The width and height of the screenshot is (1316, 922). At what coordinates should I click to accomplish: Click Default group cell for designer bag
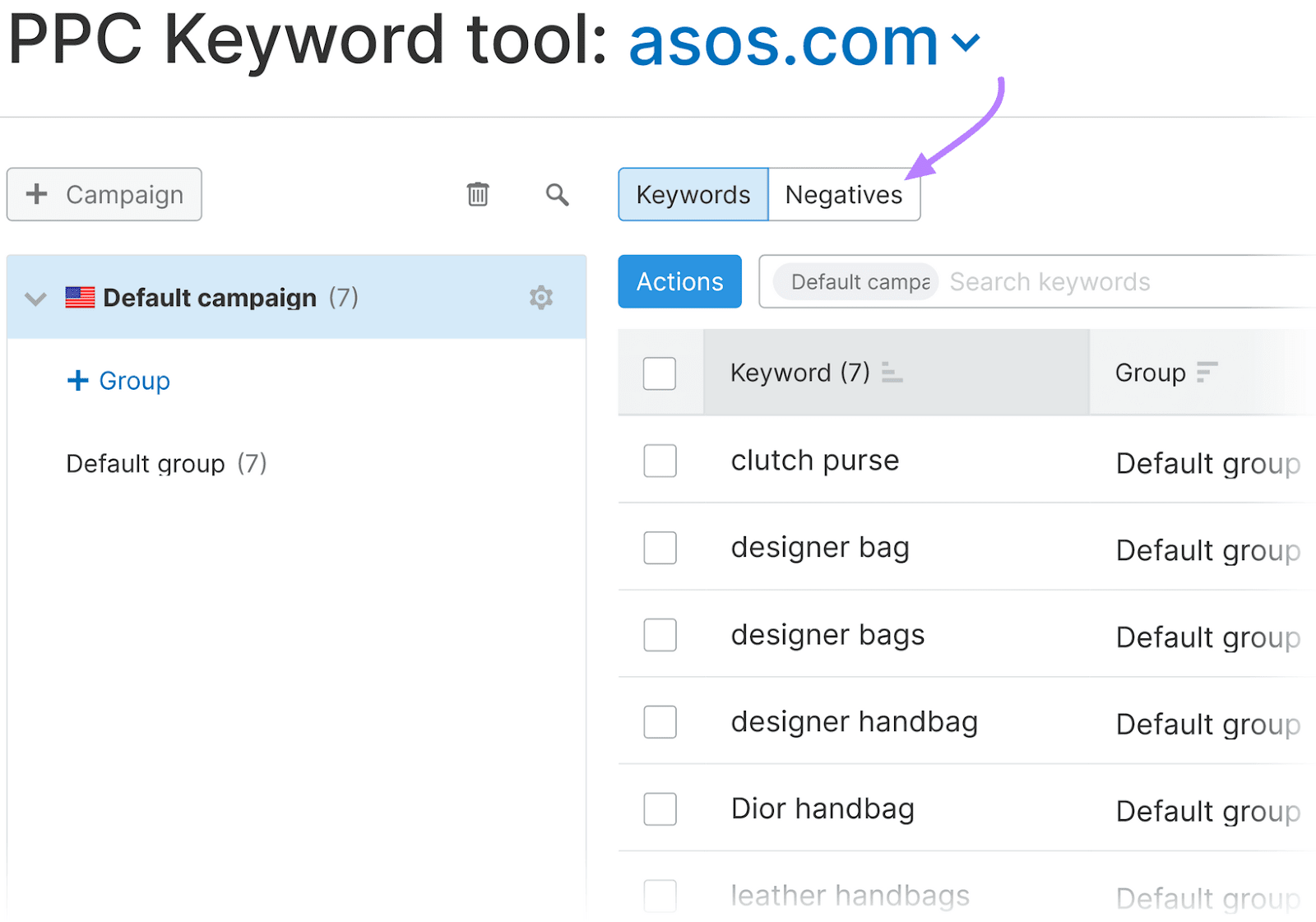(1208, 551)
